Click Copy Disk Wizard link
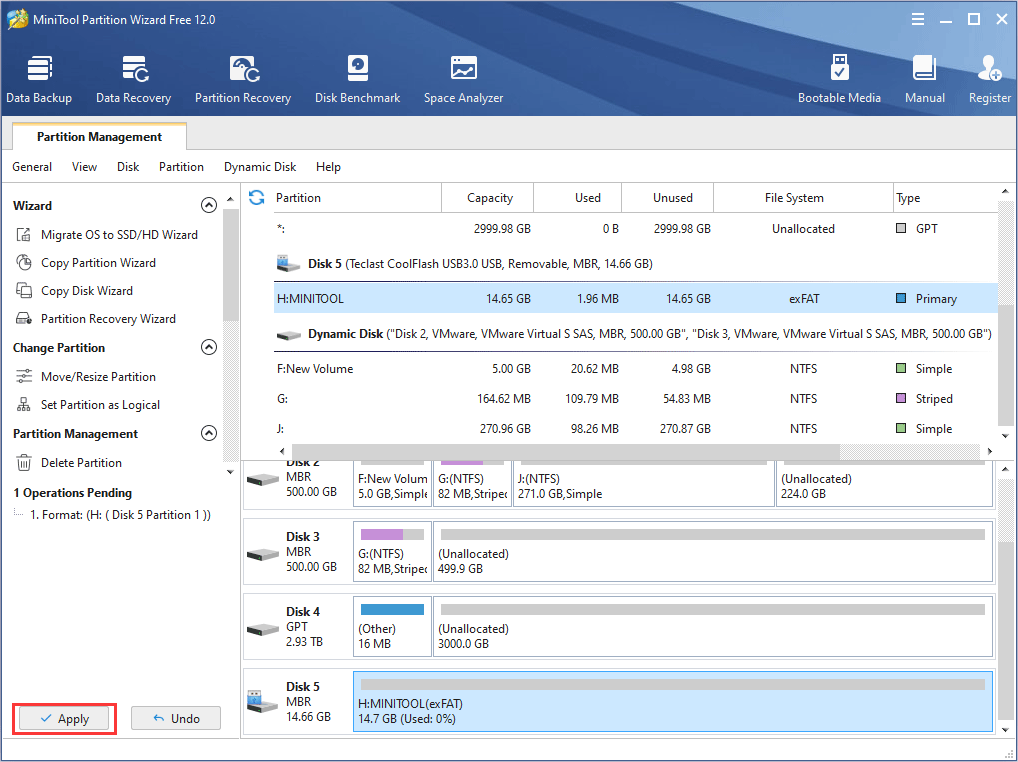Screen dimensions: 1018x762 coord(87,291)
